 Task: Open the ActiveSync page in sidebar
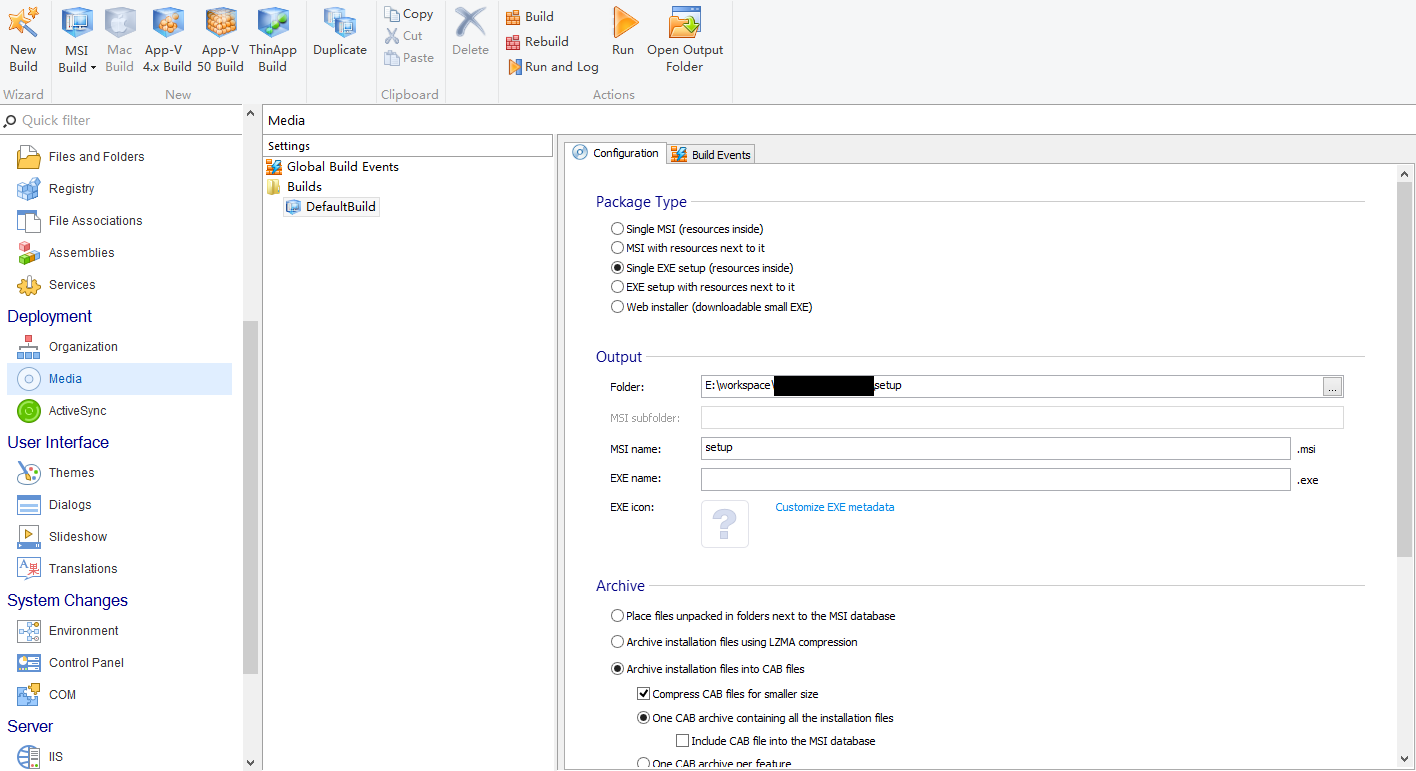pos(76,411)
